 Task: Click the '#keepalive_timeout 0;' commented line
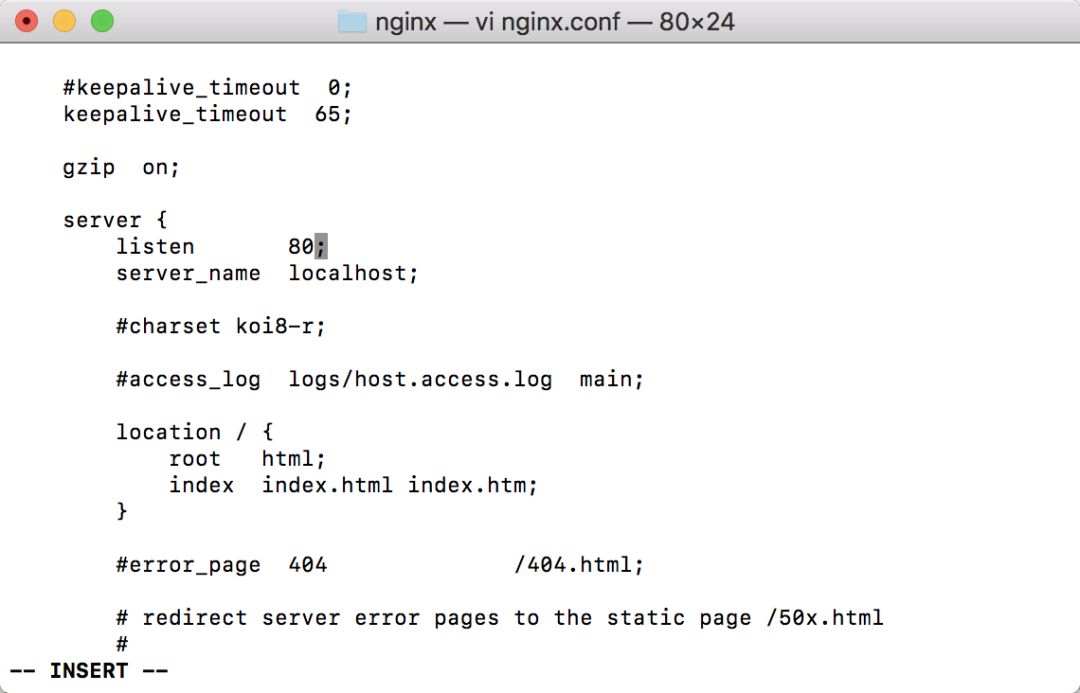point(207,88)
